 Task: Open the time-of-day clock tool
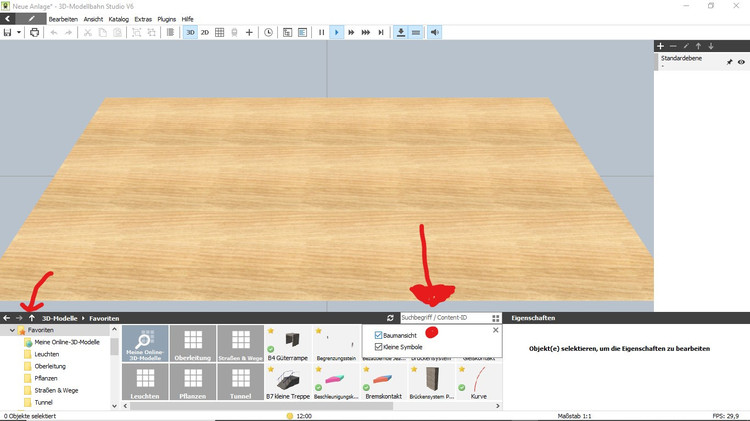click(268, 33)
